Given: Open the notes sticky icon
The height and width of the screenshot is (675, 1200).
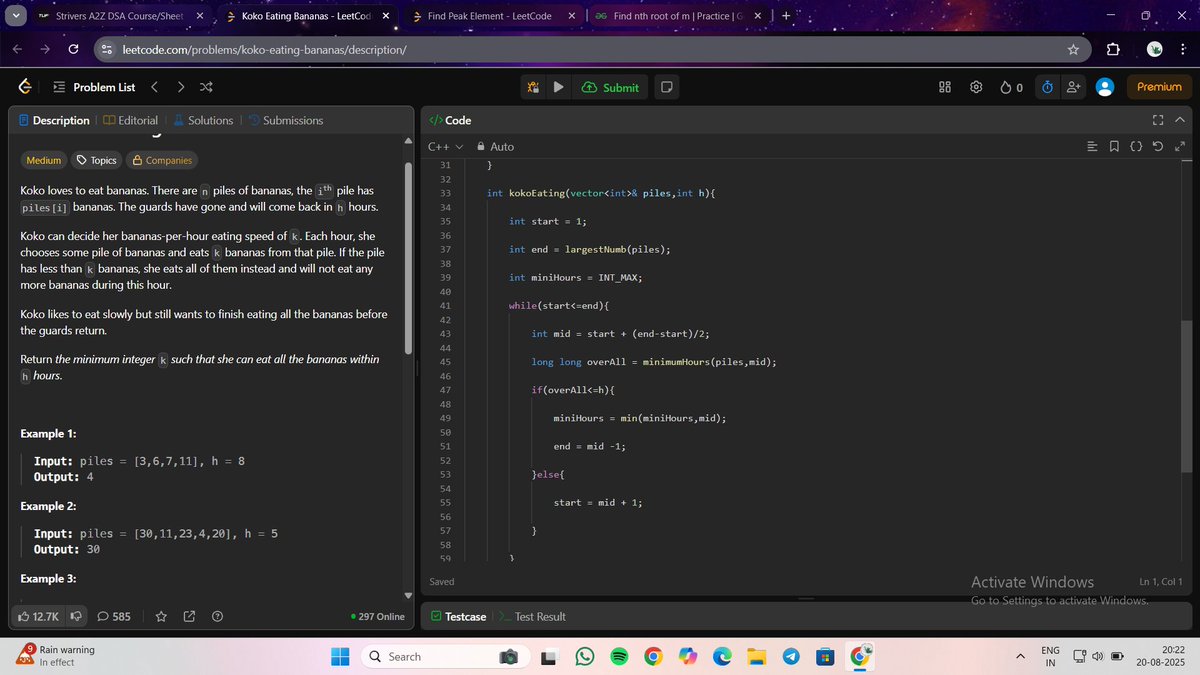Looking at the screenshot, I should click(667, 87).
